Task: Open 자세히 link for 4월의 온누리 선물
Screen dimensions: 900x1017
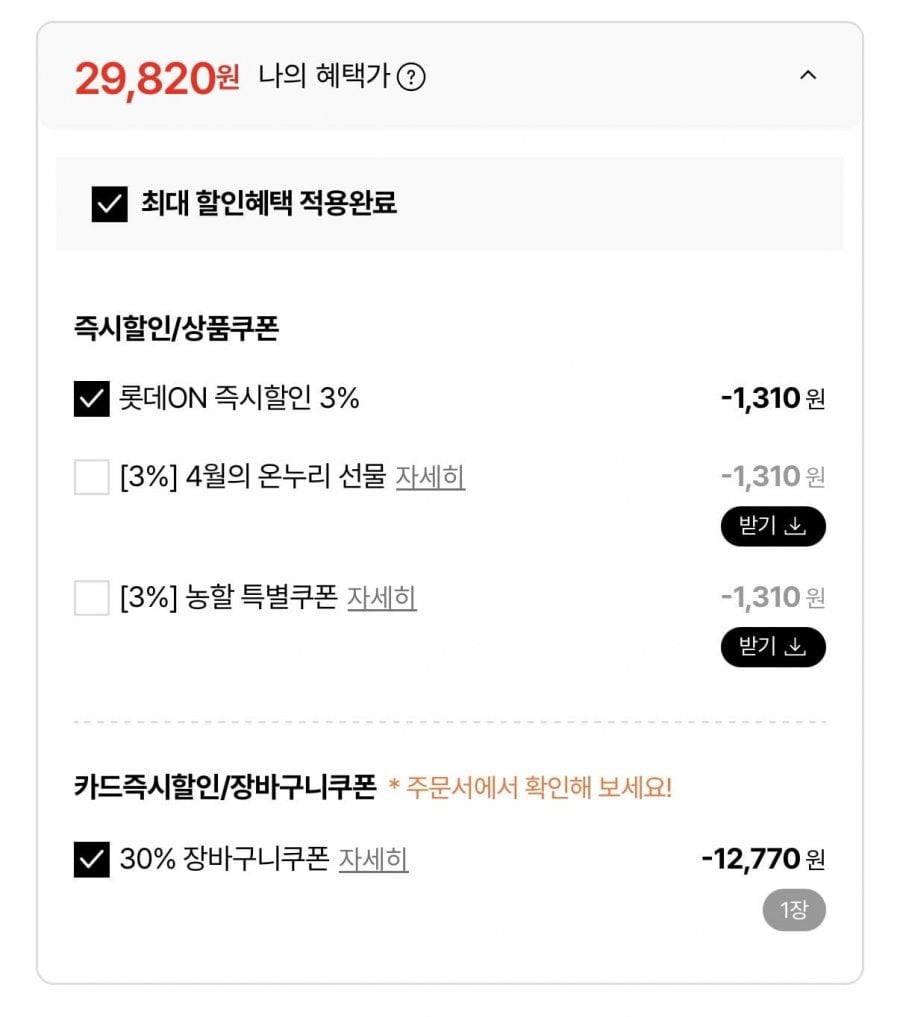Action: 430,477
